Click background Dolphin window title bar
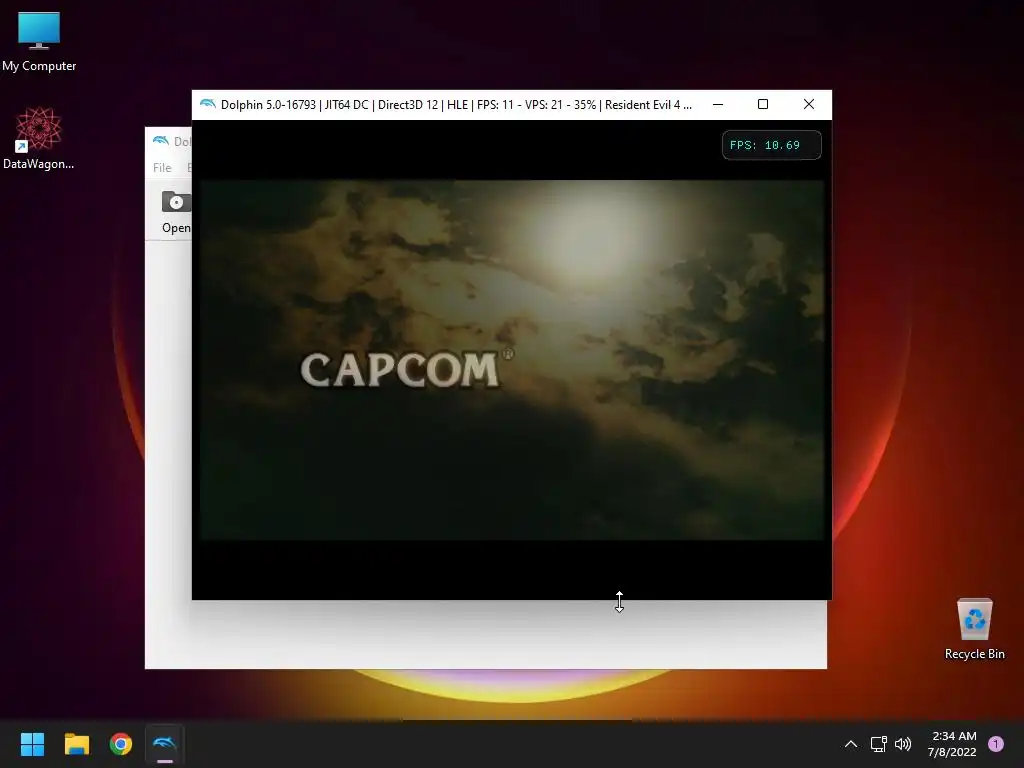The image size is (1024, 768). [x=168, y=141]
